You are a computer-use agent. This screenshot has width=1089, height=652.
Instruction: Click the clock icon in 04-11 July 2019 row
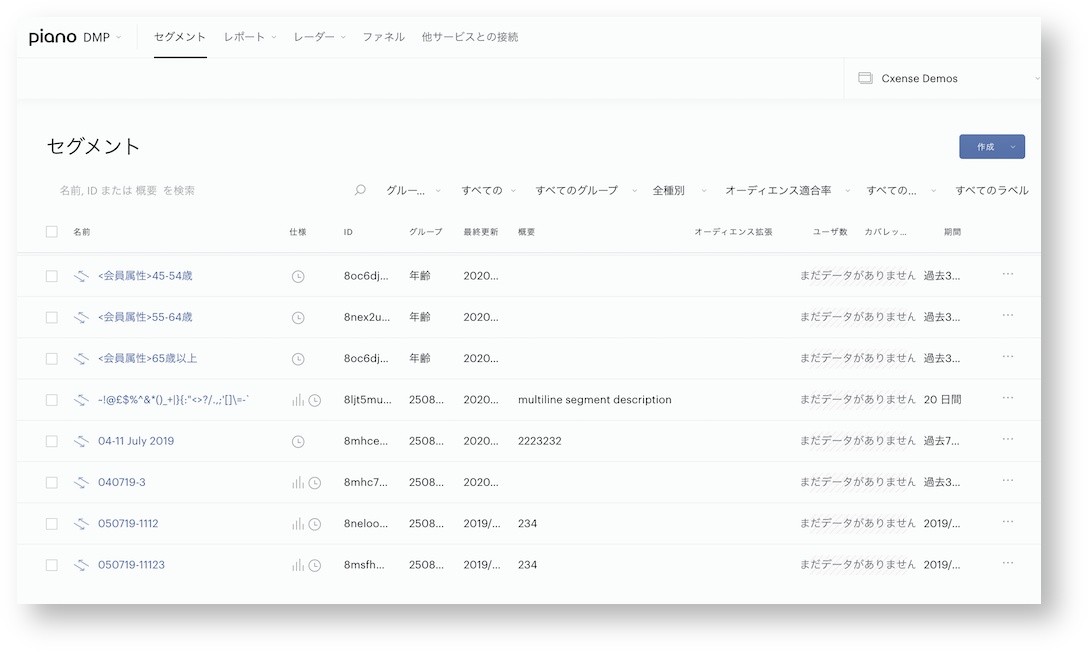[298, 442]
